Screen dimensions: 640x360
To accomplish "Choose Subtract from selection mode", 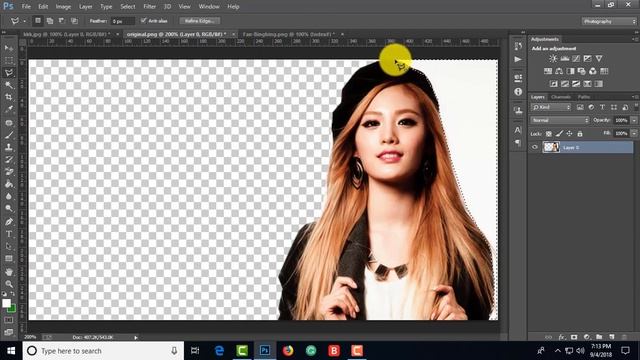I will coord(62,20).
